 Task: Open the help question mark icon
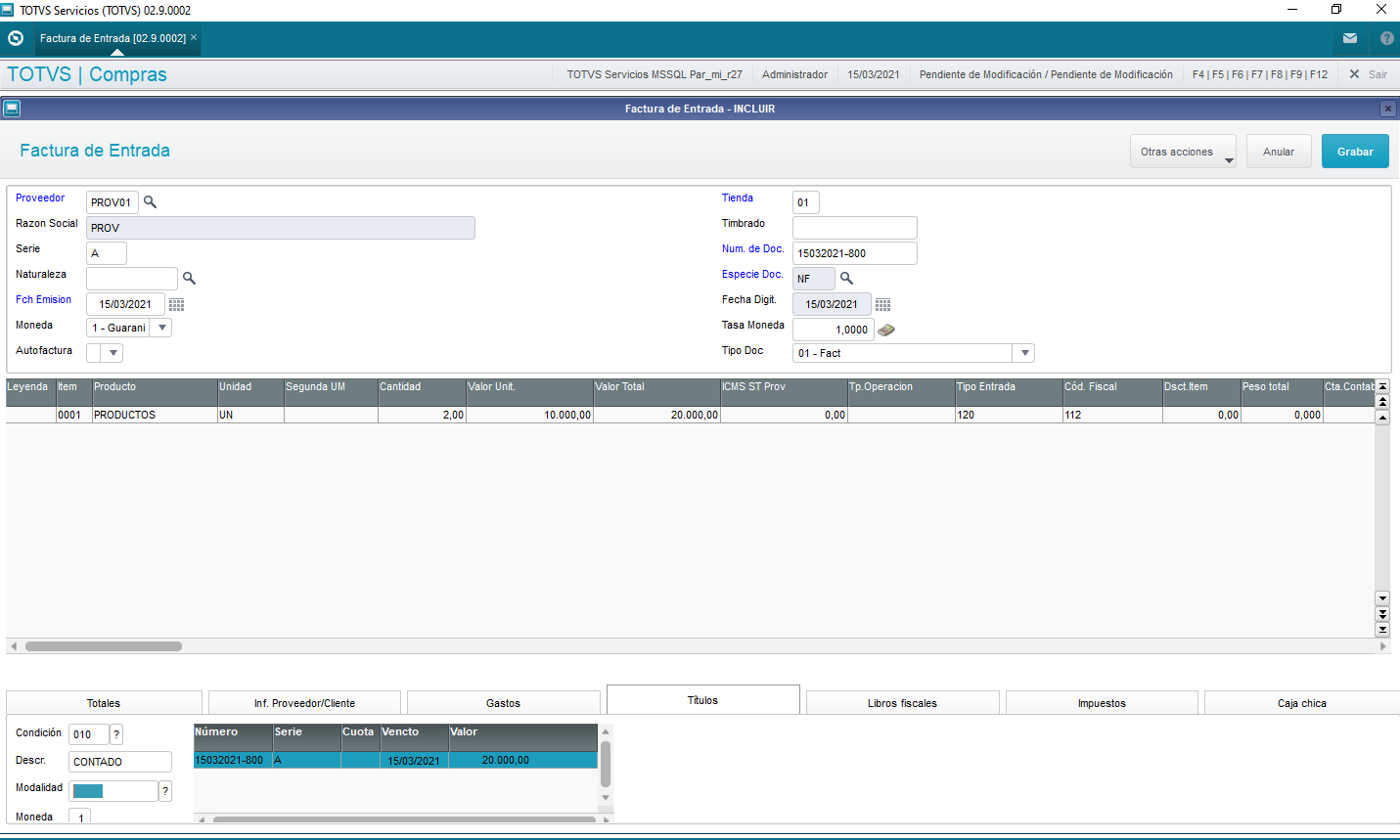tap(1387, 38)
